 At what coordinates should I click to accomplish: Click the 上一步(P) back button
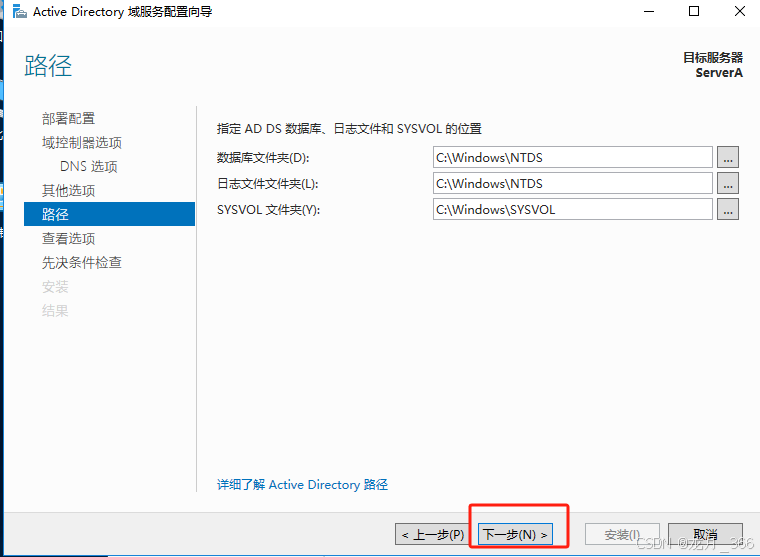point(432,535)
